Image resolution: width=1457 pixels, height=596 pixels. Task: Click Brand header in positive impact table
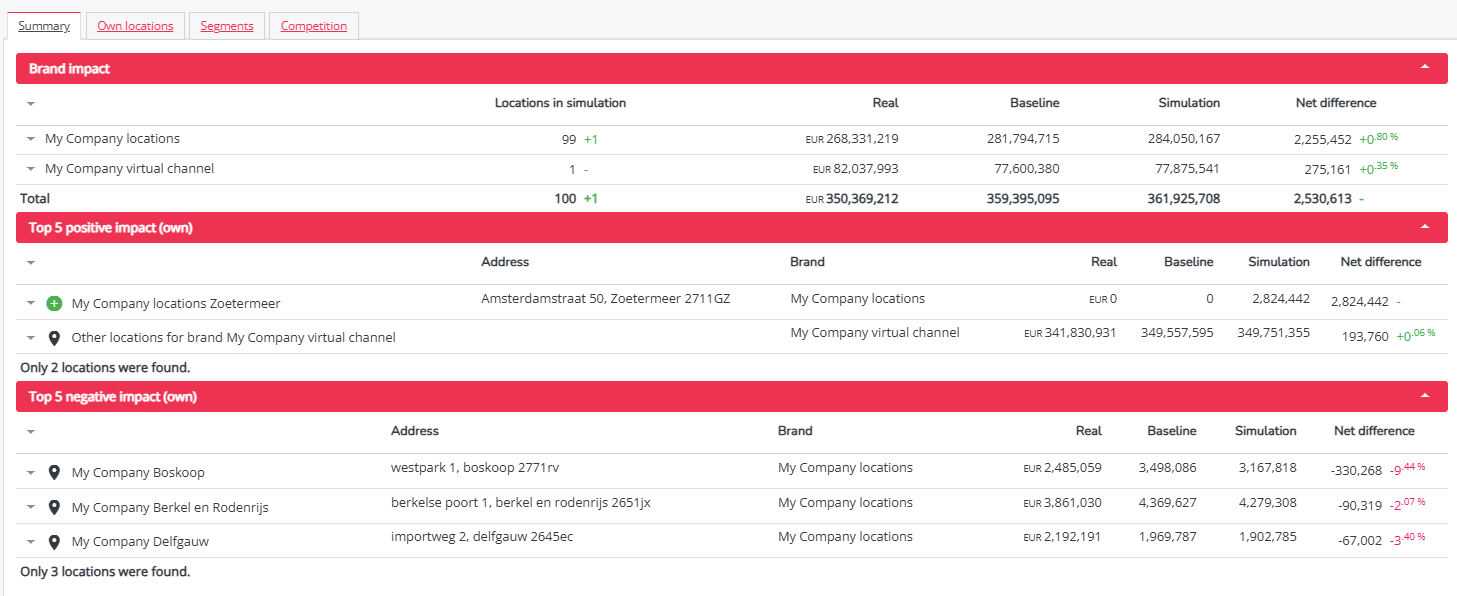coord(807,262)
